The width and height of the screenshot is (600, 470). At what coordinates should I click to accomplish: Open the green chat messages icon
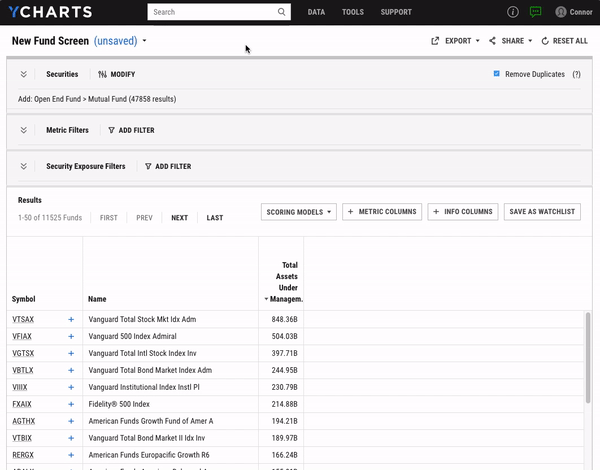click(x=536, y=12)
